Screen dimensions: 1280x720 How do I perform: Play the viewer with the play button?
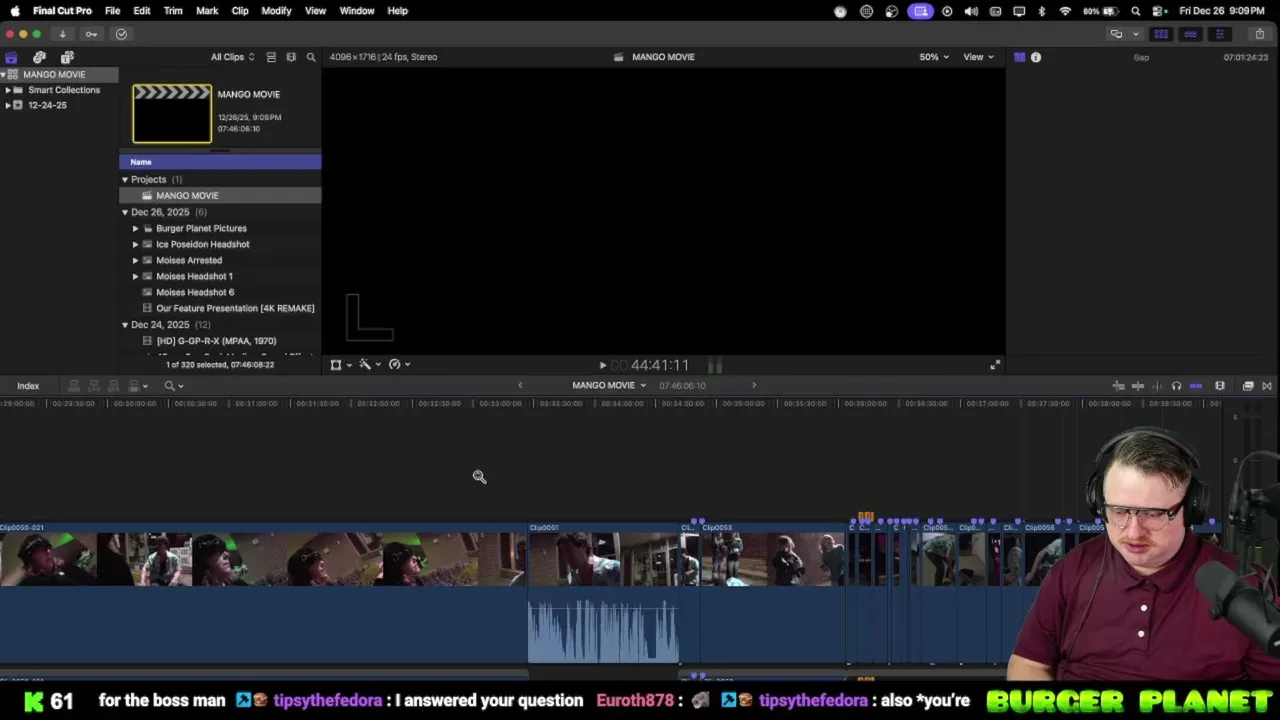pos(602,366)
